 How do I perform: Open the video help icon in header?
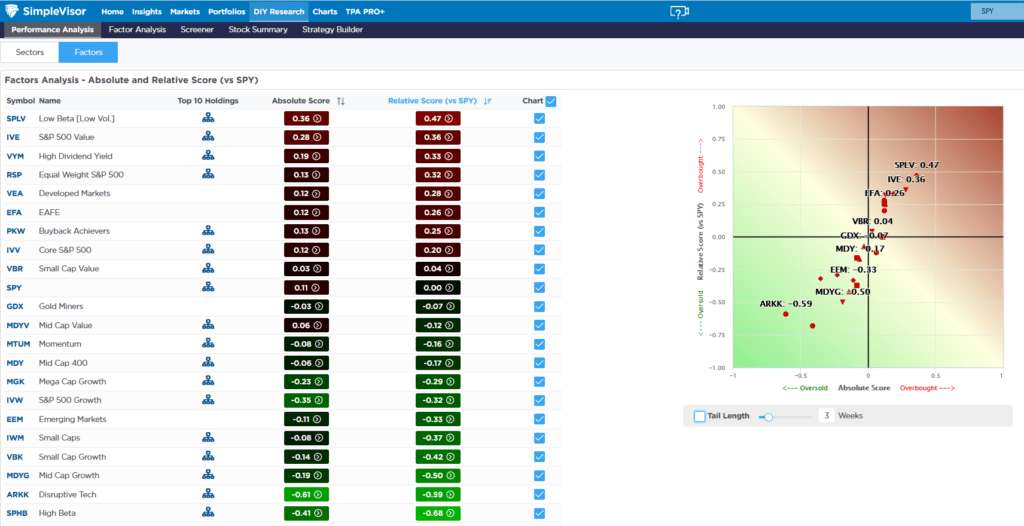point(679,11)
